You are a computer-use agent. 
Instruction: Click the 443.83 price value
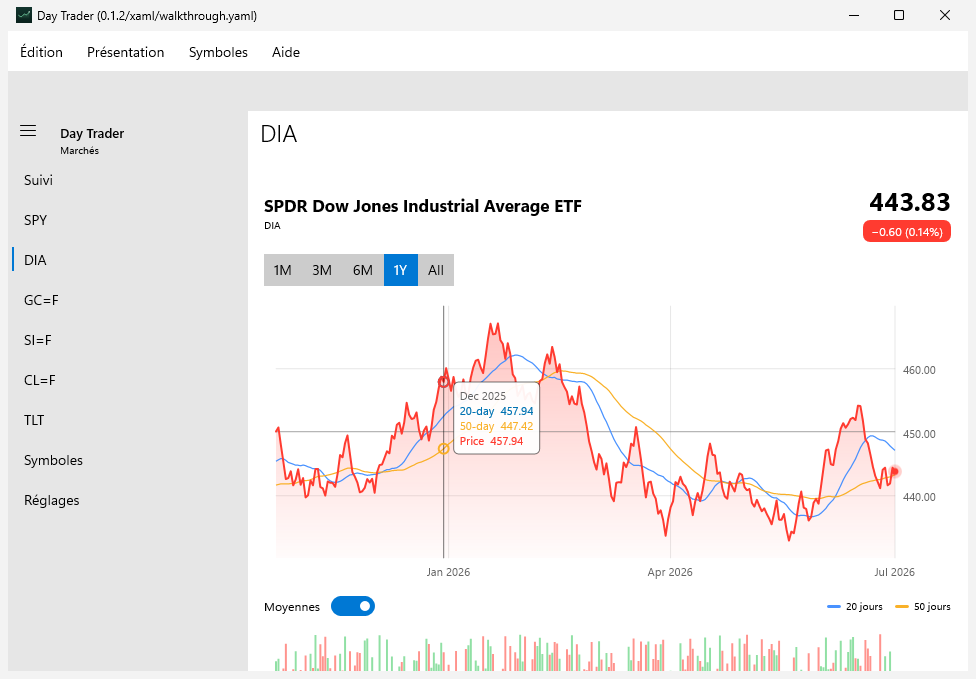pos(909,202)
